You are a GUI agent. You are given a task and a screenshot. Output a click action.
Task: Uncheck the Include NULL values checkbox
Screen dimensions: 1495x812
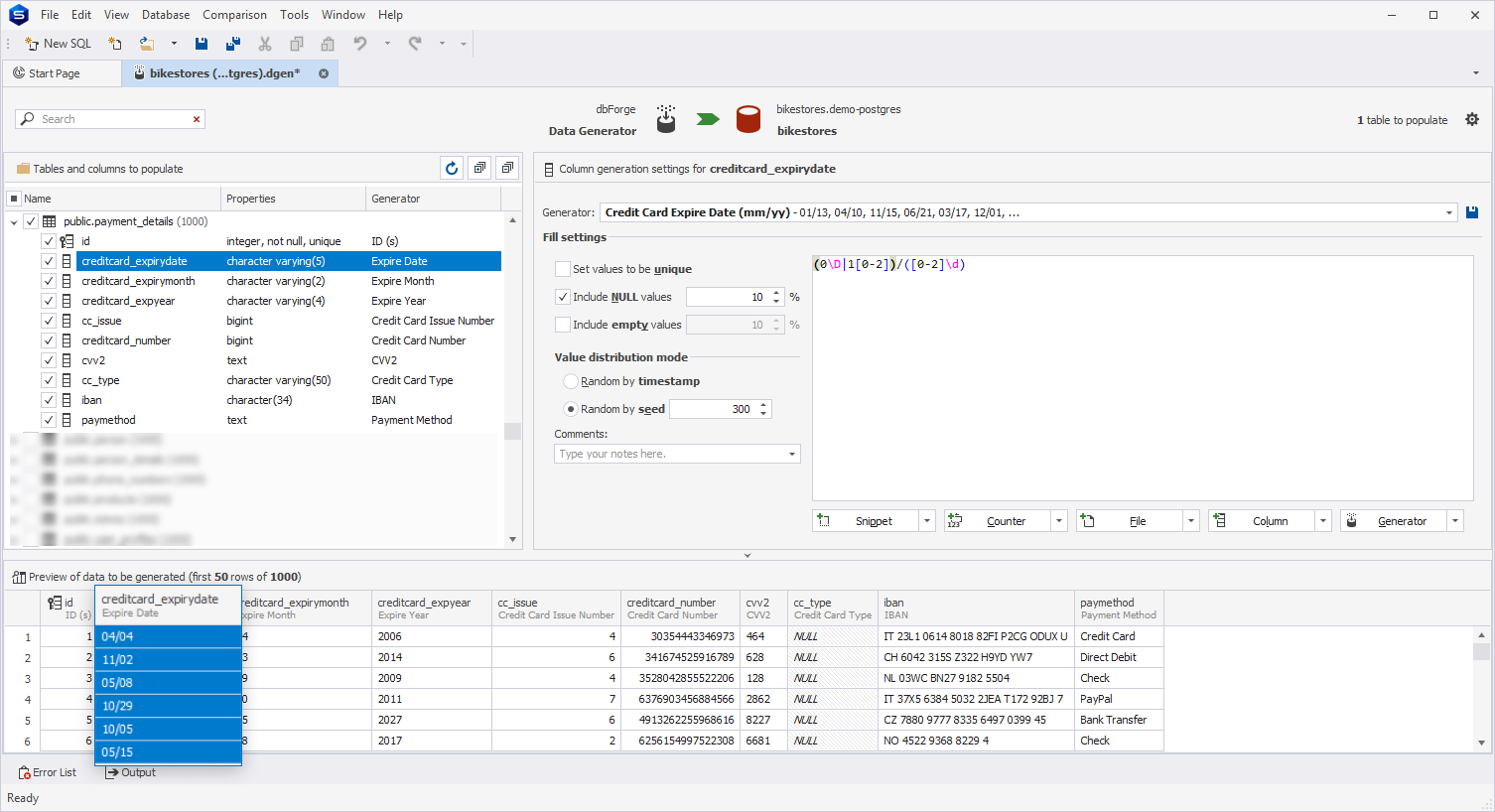pyautogui.click(x=563, y=297)
